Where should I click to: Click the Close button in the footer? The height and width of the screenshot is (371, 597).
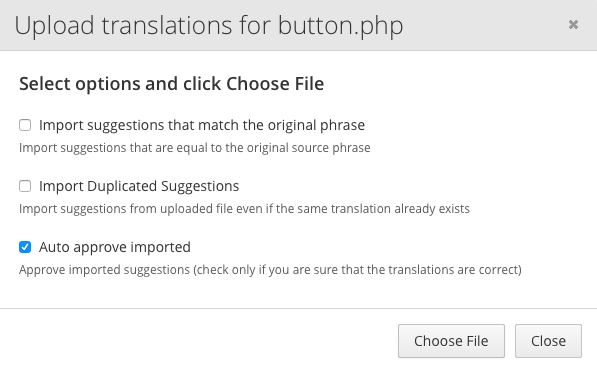[x=548, y=341]
